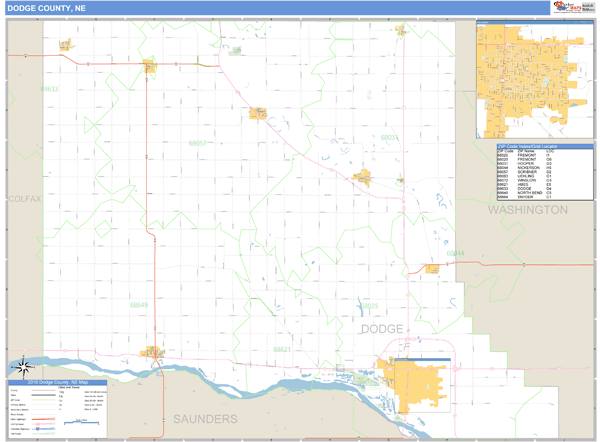600x442 pixels.
Task: Click the COLFAX county label
Action: click(24, 199)
